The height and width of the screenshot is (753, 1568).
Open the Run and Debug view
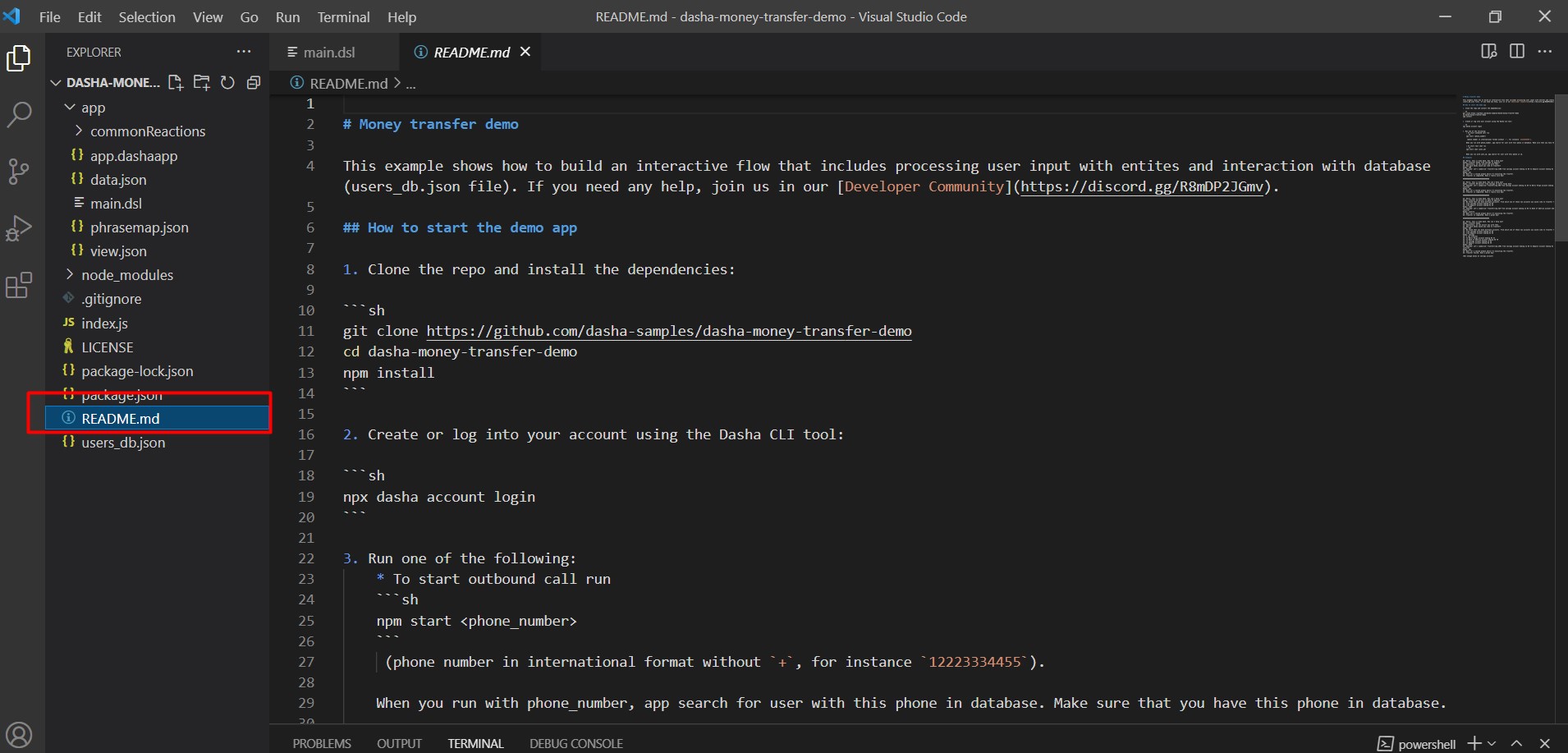point(19,228)
